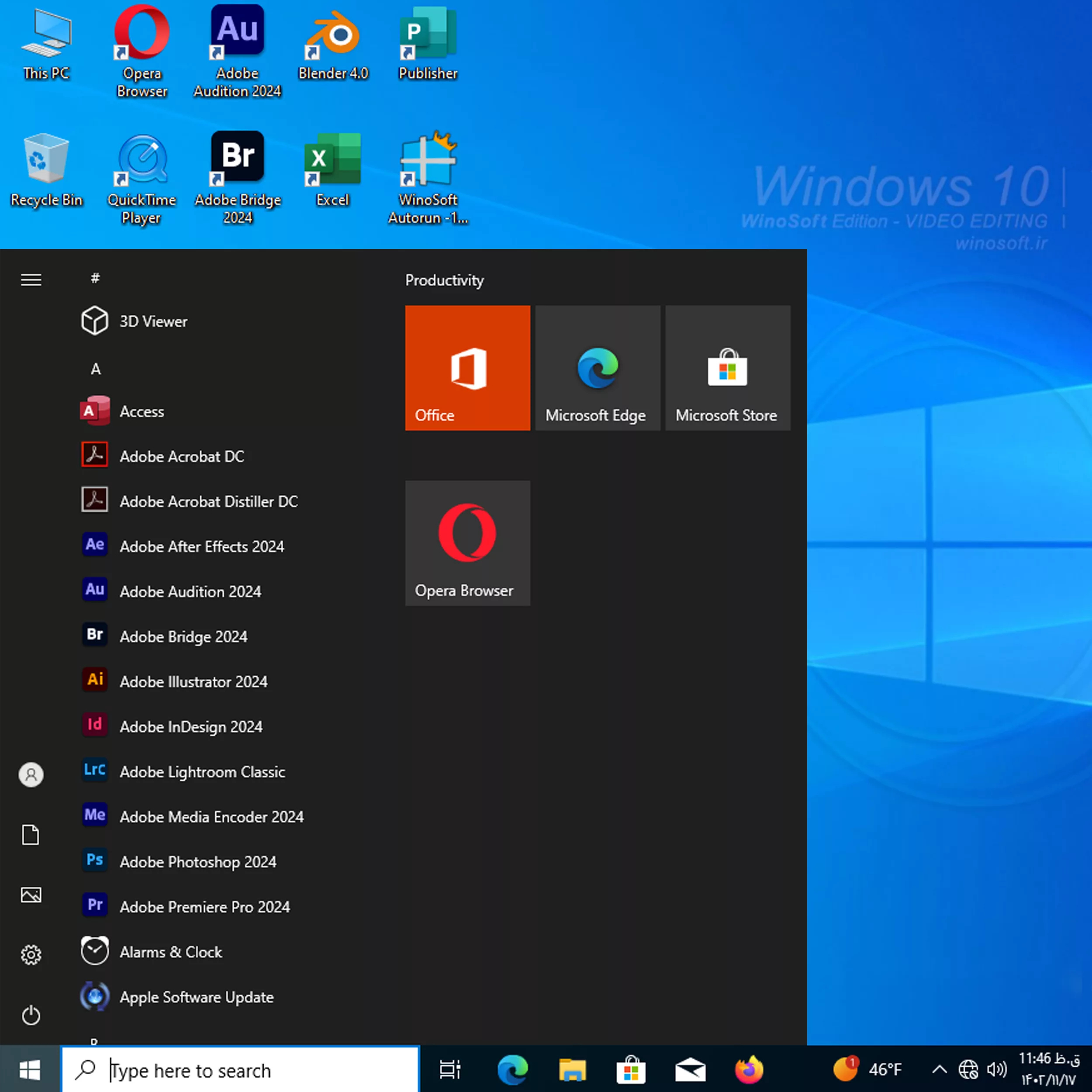Screen dimensions: 1092x1092
Task: Open the Blender 4.0 desktop shortcut
Action: pos(333,45)
